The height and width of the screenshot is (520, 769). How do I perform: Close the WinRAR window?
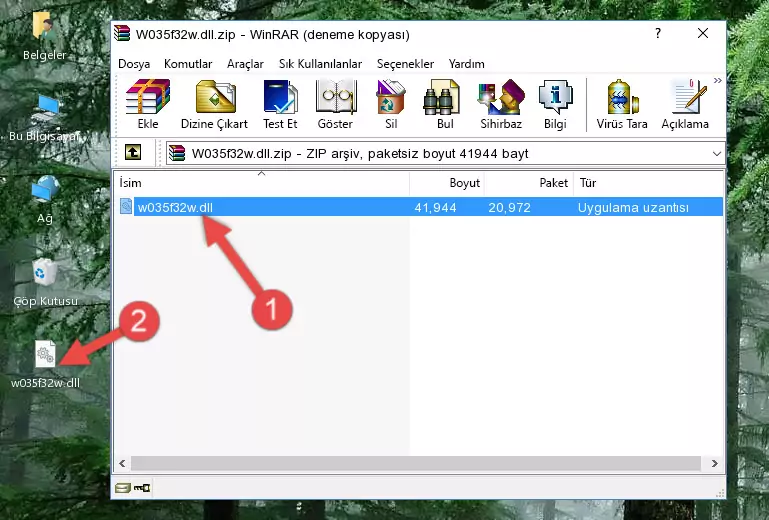[x=703, y=33]
